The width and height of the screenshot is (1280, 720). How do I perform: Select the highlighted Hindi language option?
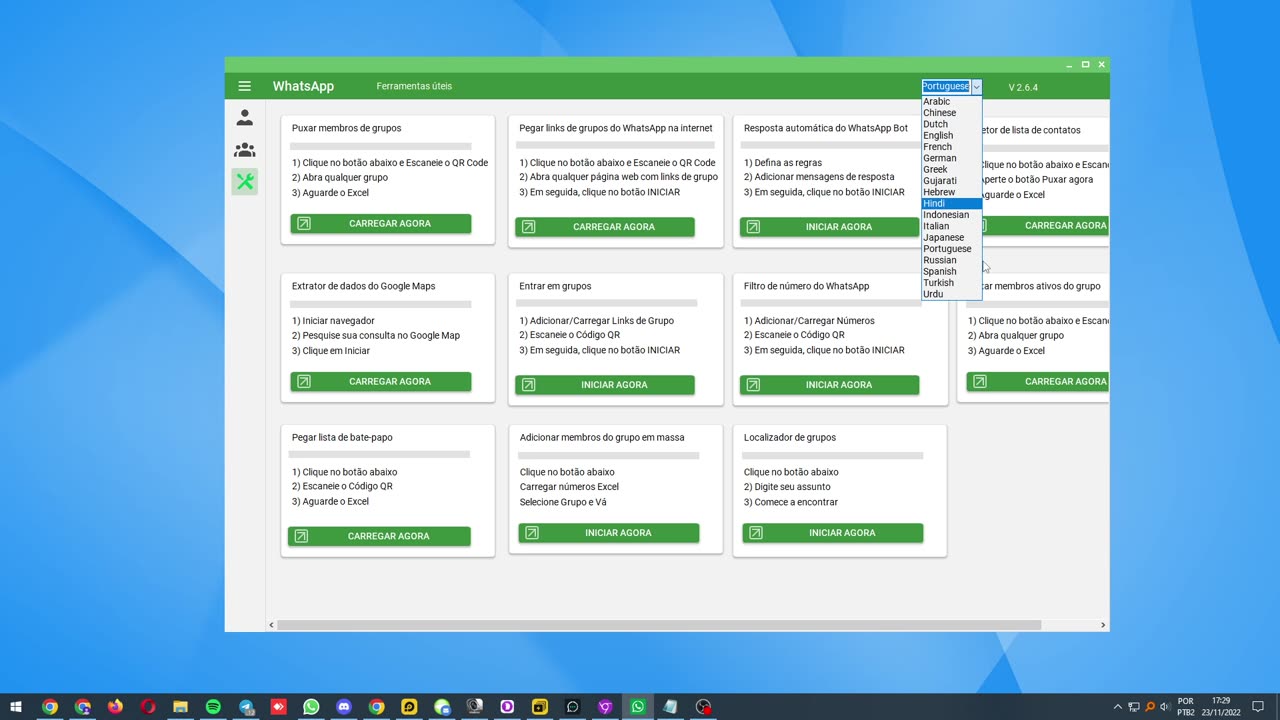tap(951, 203)
